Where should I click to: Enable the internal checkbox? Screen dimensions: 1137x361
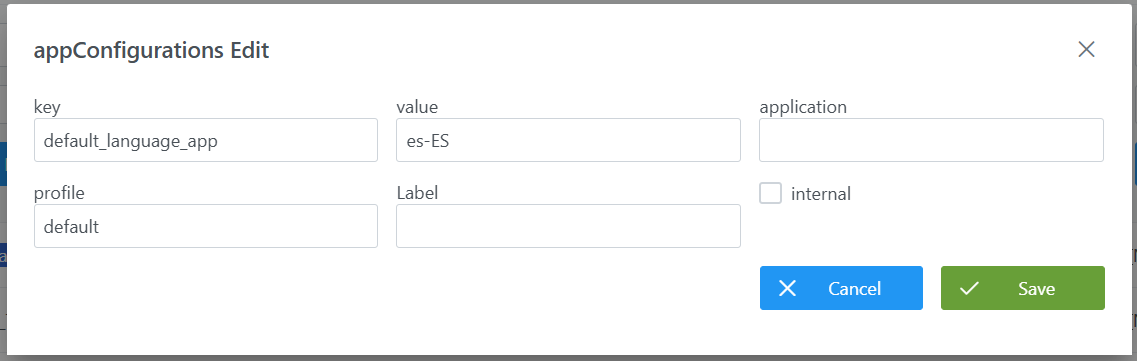(770, 194)
